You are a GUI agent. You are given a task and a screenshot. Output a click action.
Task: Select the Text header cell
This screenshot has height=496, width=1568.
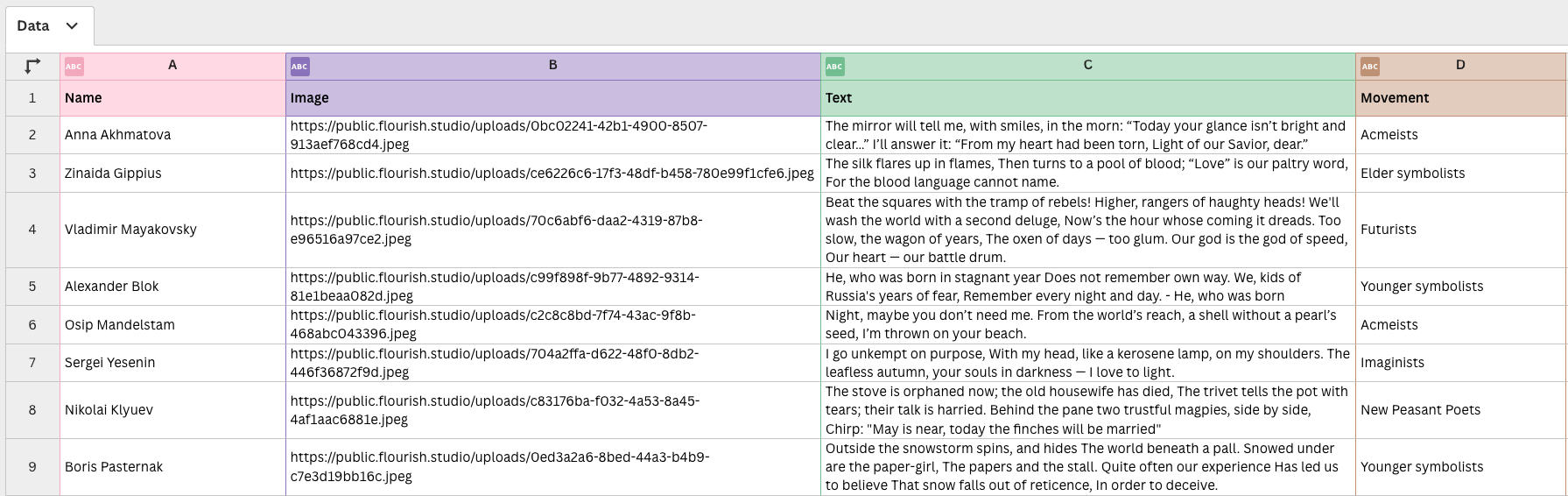point(1088,98)
